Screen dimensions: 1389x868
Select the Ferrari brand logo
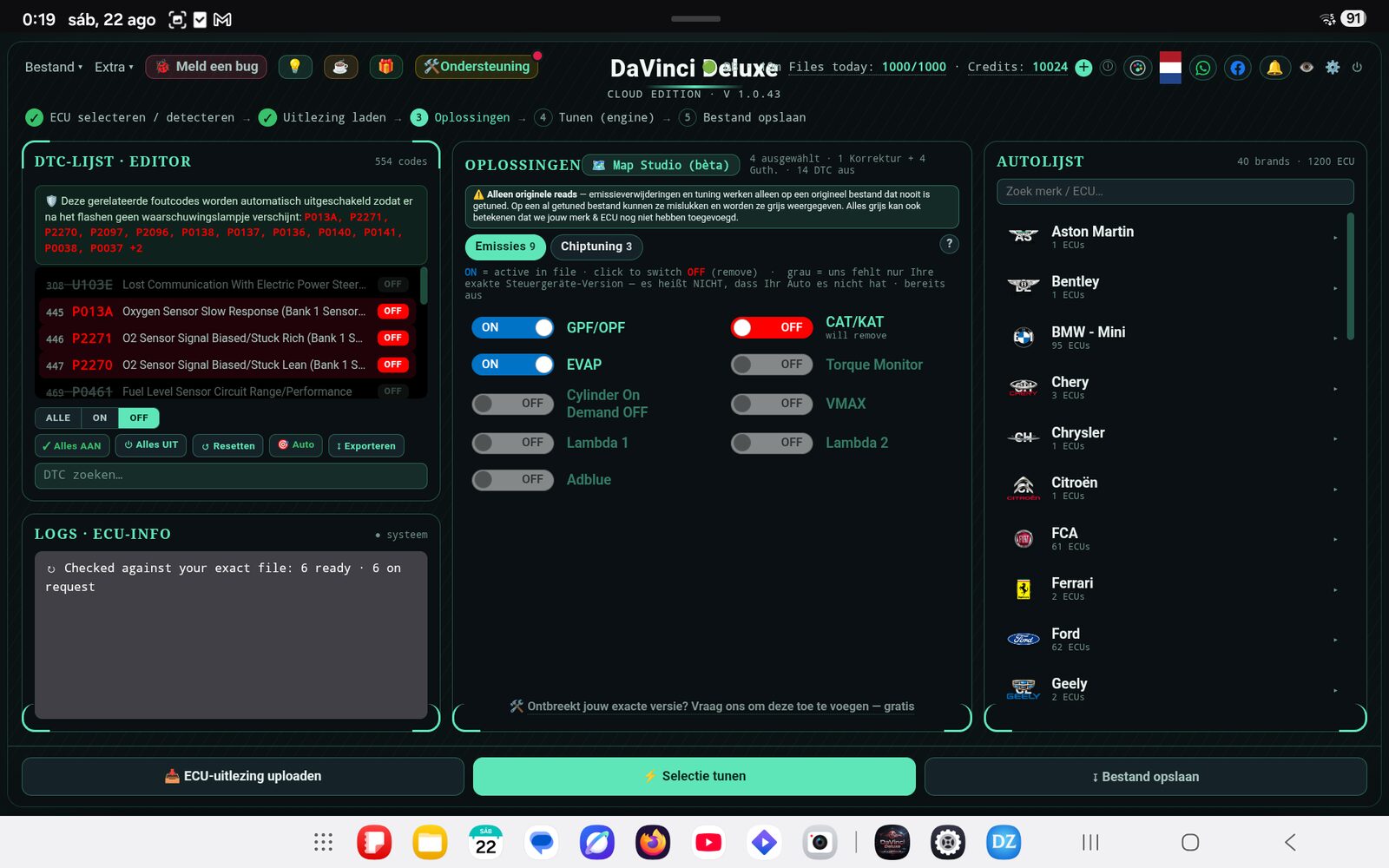point(1024,589)
